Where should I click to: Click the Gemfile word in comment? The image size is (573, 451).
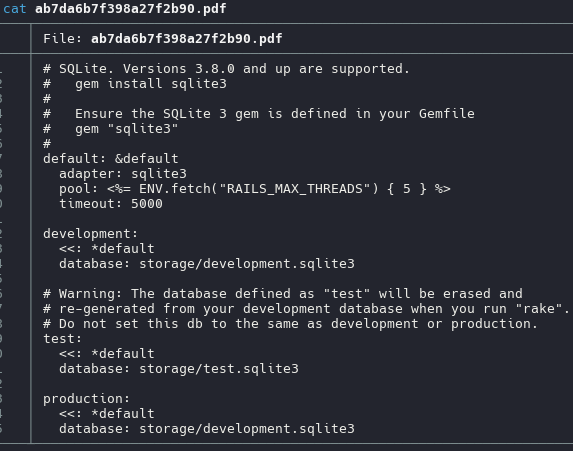click(447, 114)
